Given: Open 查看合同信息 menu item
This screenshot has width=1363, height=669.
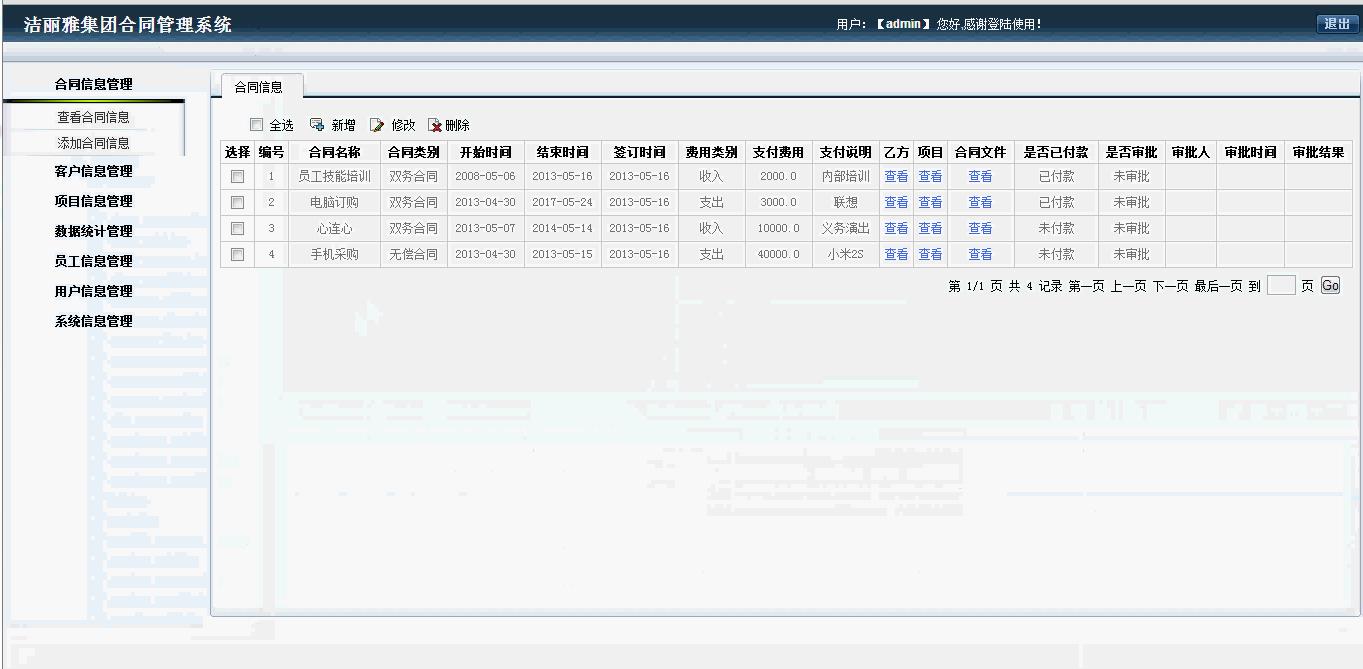Looking at the screenshot, I should [93, 117].
